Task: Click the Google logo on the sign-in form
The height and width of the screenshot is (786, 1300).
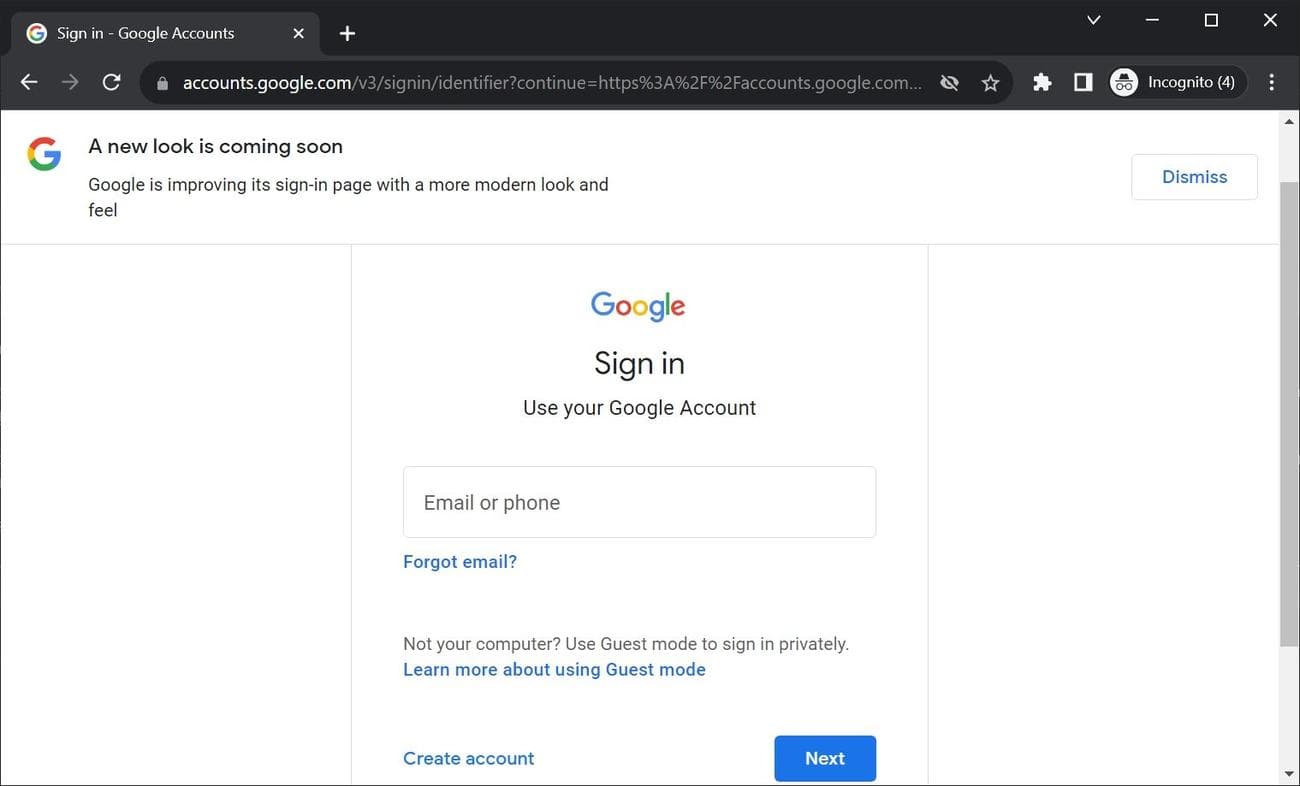Action: click(x=638, y=306)
